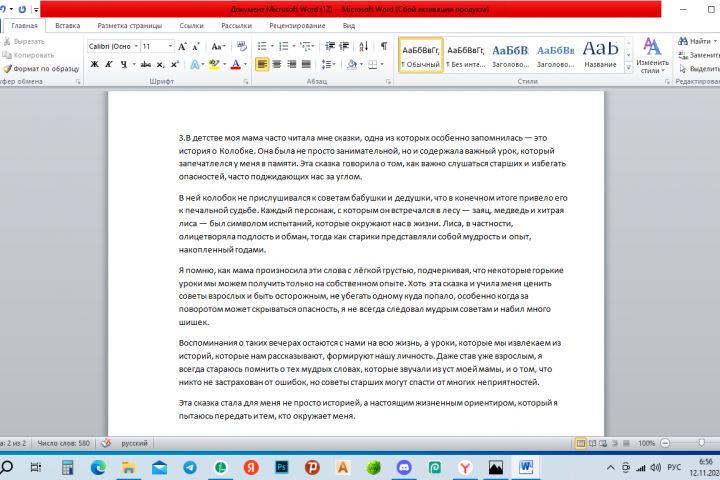
Task: Toggle paragraph marks display (¶)
Action: pos(384,46)
